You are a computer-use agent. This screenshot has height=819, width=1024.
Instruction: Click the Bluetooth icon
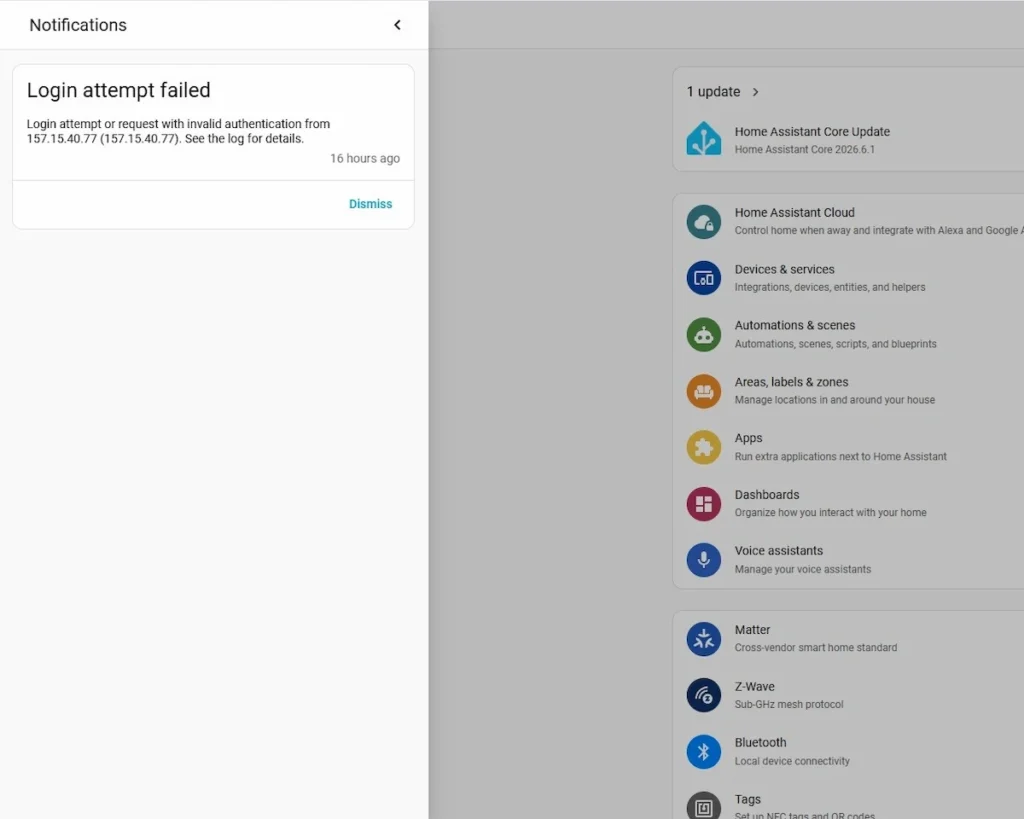coord(703,752)
